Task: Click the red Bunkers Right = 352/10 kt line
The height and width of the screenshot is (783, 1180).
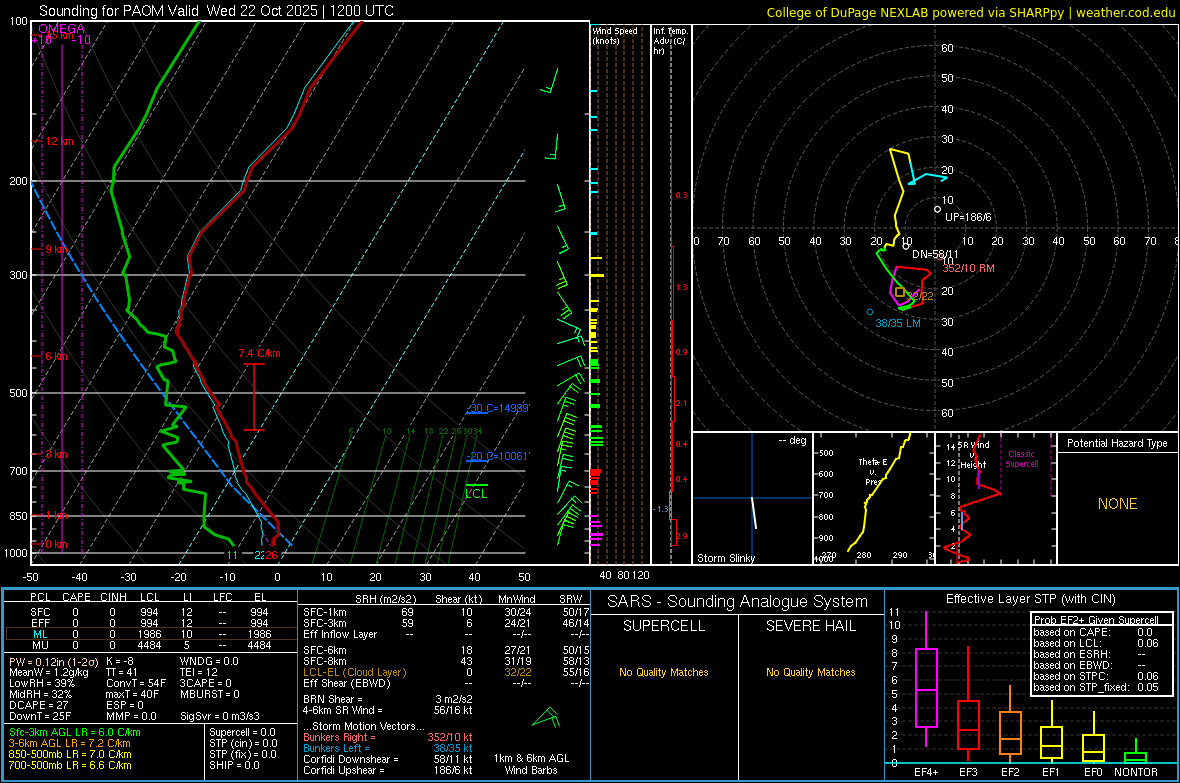Action: 388,737
